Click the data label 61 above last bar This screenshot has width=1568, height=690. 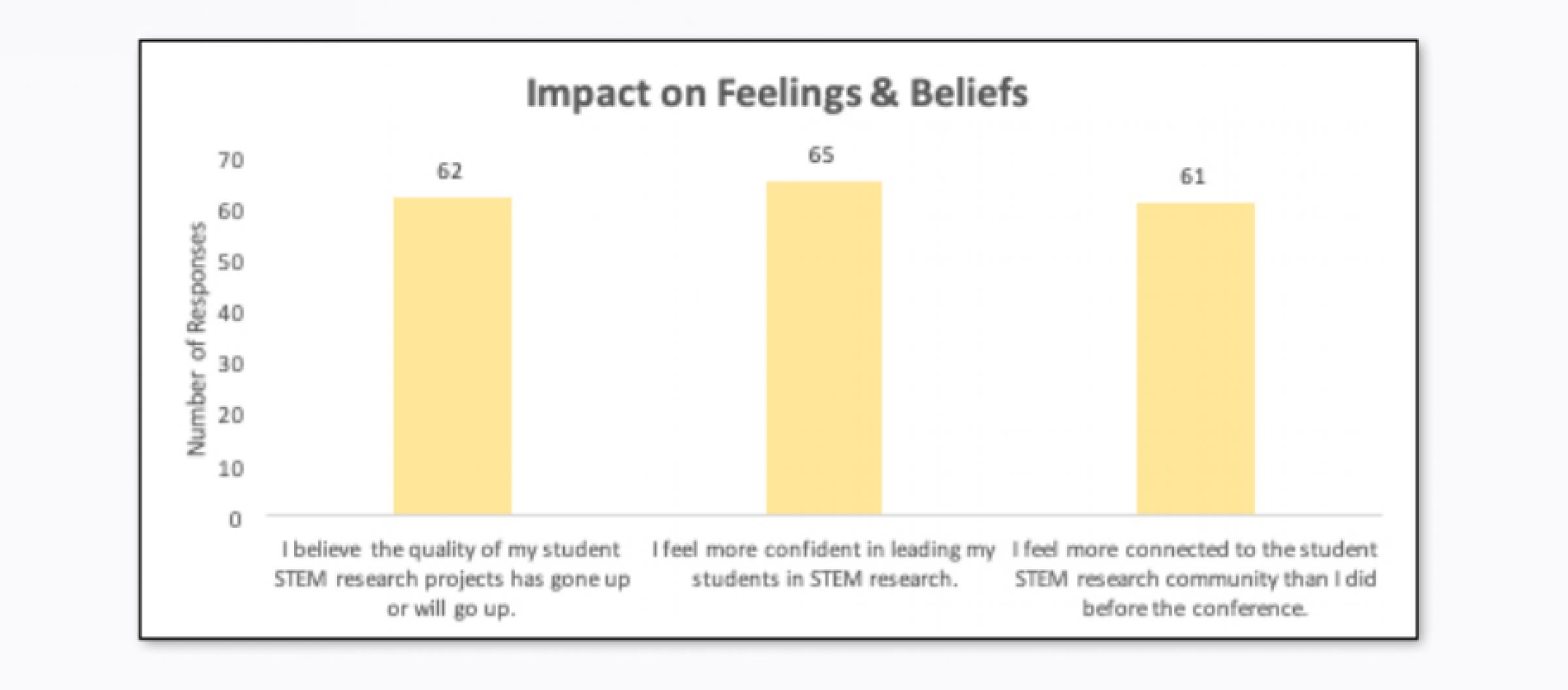coord(1192,176)
